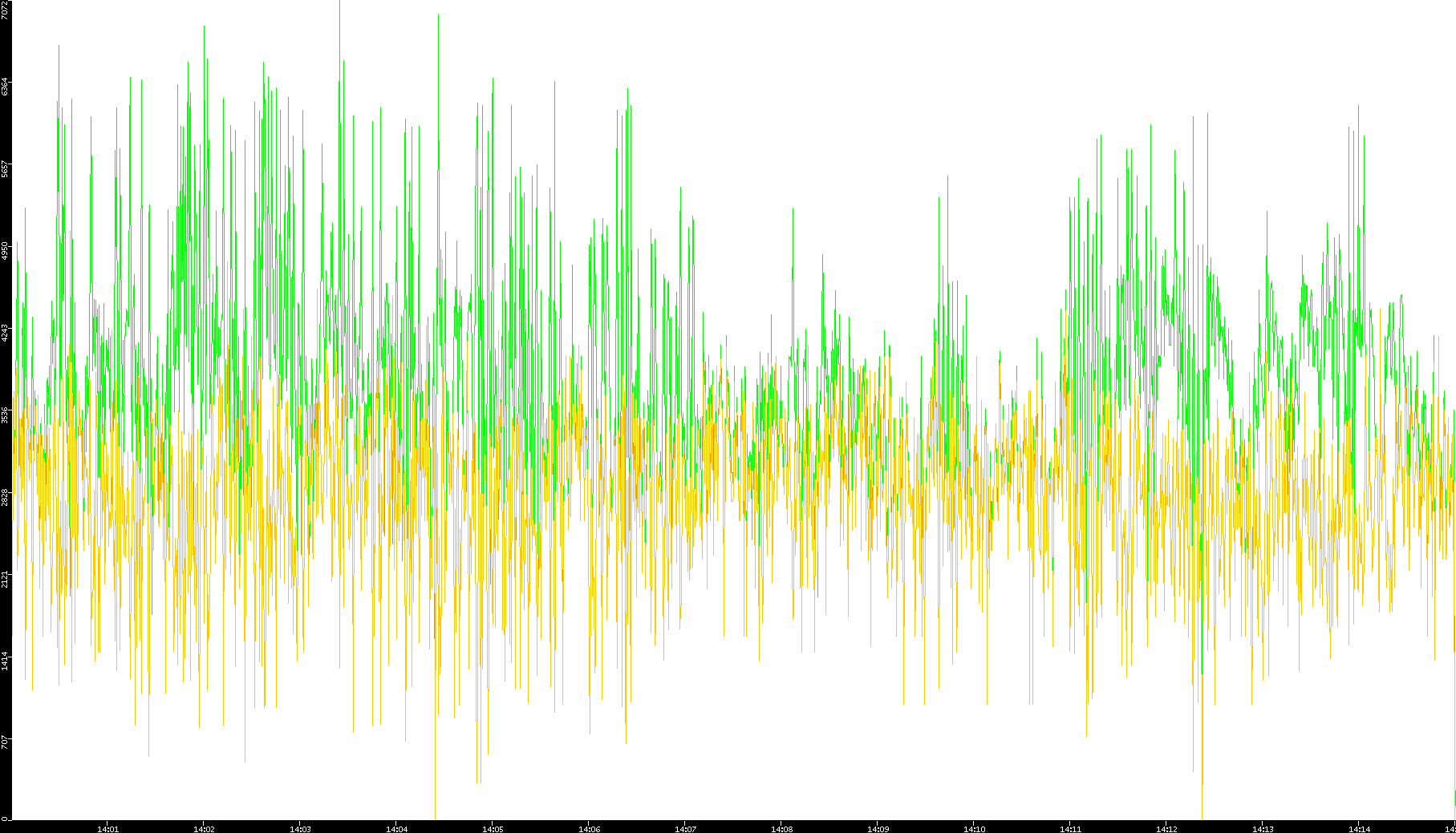Click the 1414 vertical axis label

[x=6, y=660]
